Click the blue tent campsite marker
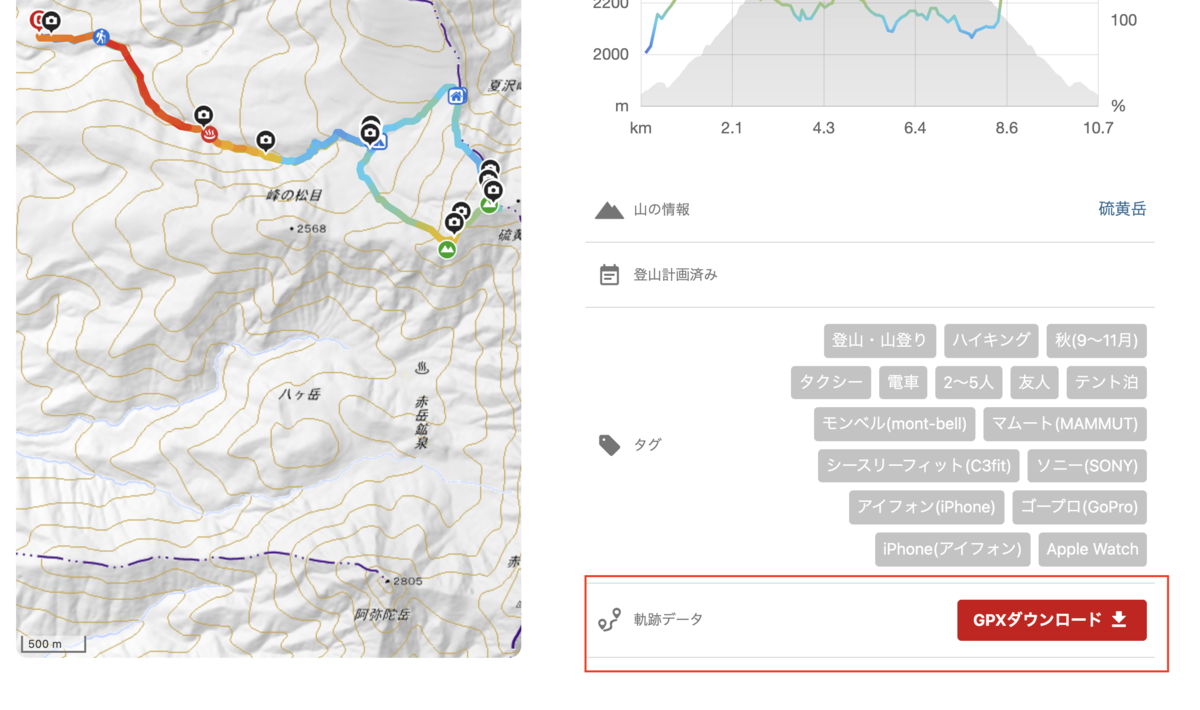This screenshot has height=710, width=1200. (378, 143)
